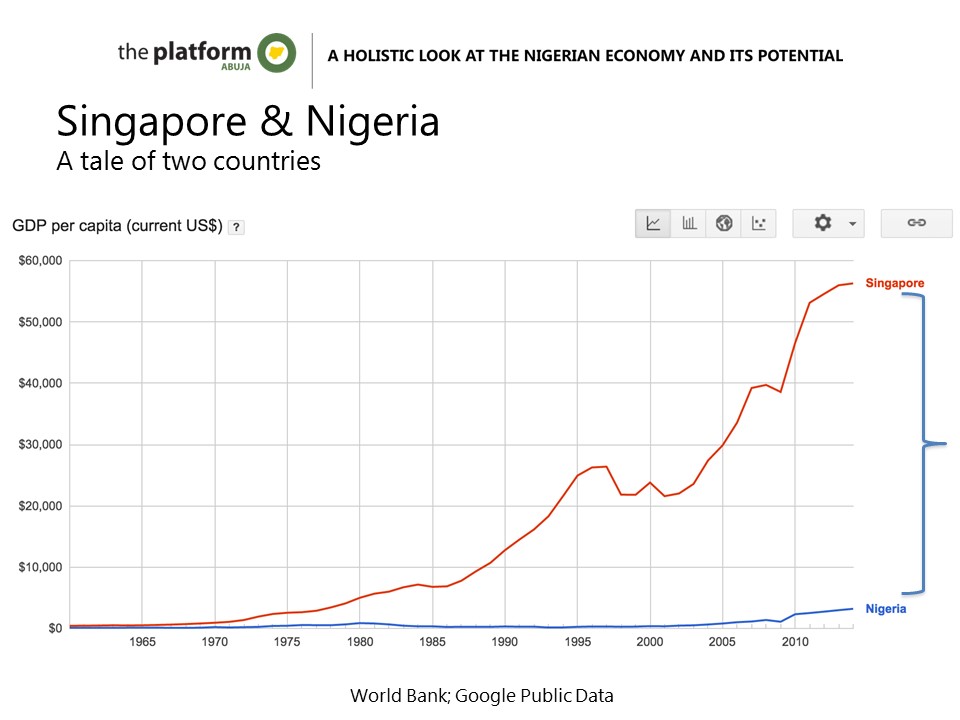The image size is (960, 720).
Task: Select the line chart view icon
Action: click(653, 223)
